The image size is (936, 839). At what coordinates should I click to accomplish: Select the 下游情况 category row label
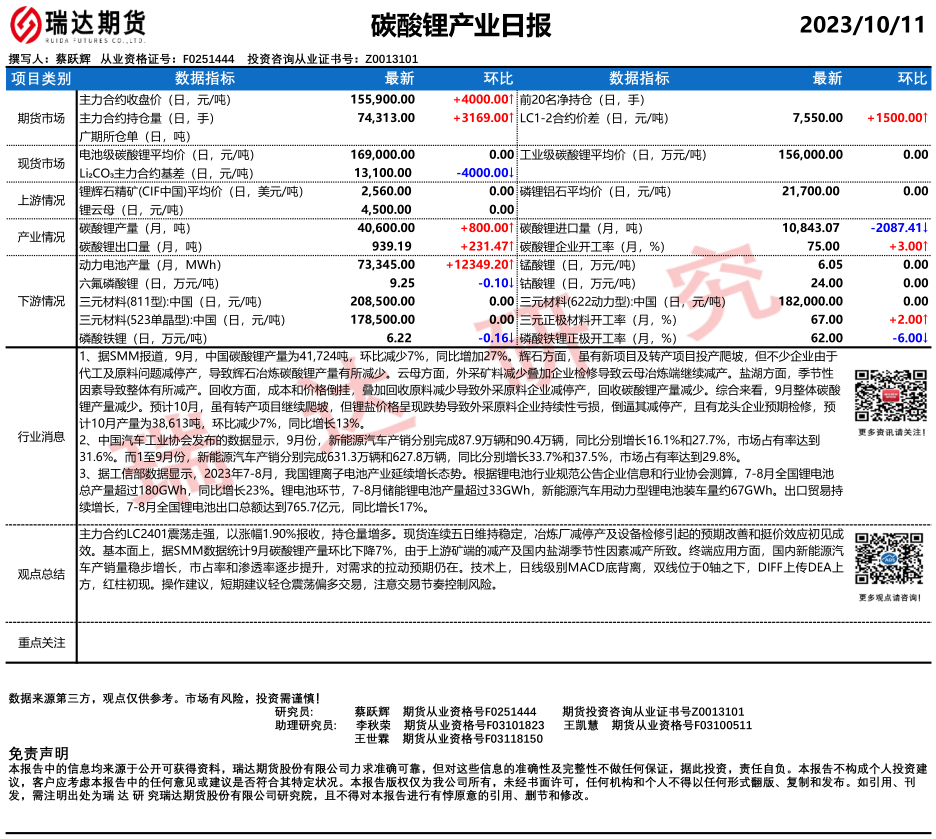point(41,301)
